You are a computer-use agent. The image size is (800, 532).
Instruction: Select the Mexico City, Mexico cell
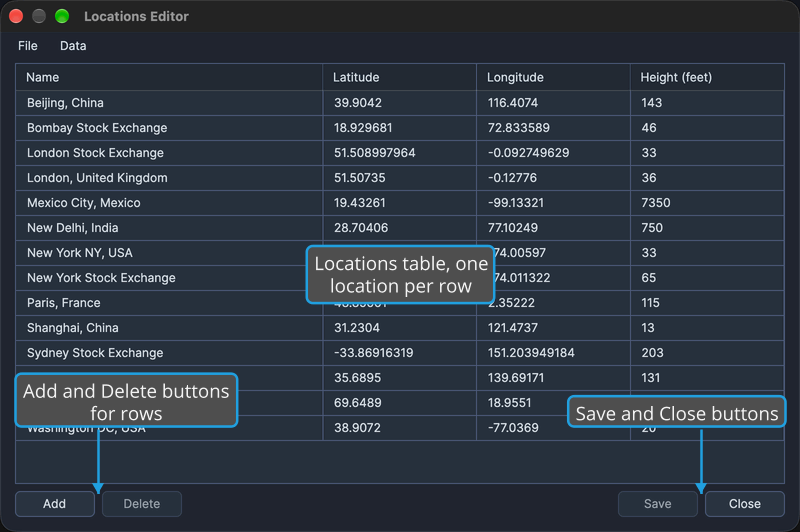tap(169, 203)
